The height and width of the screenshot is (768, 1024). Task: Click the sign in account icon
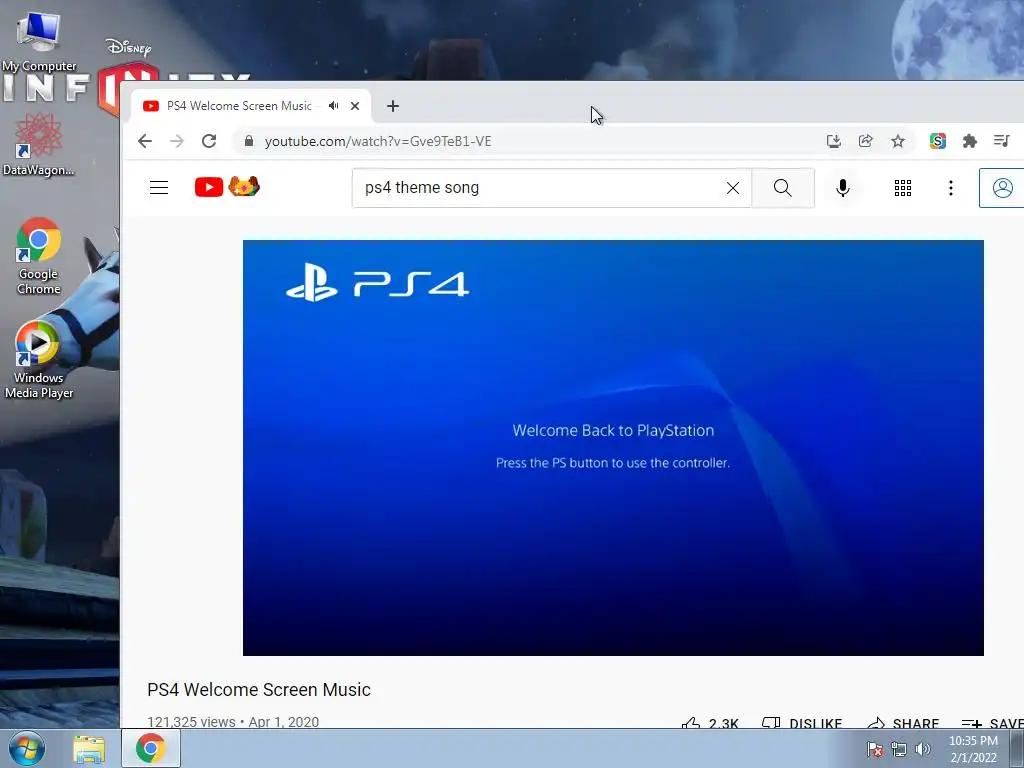pyautogui.click(x=1002, y=188)
